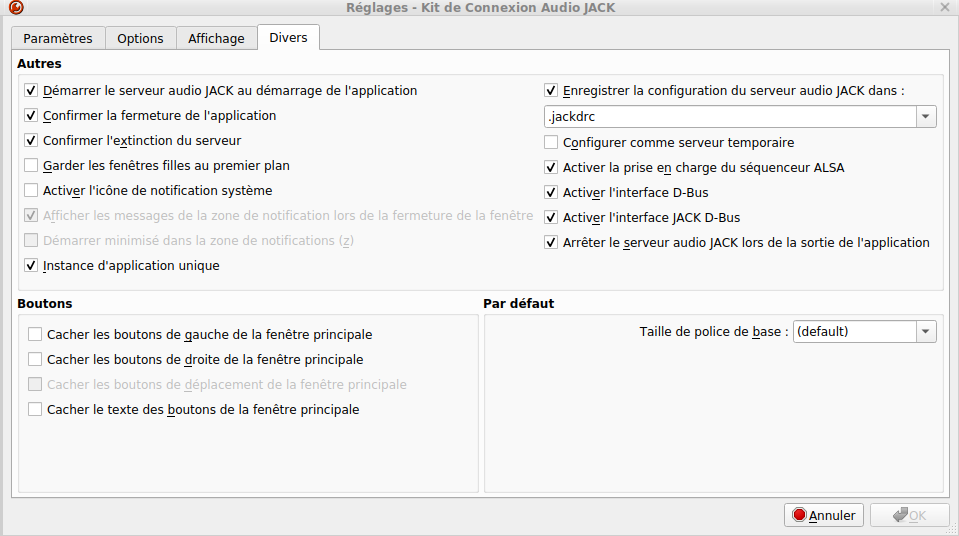Enable Garder les fenêtres filles au premier plan
The image size is (959, 536).
32,166
